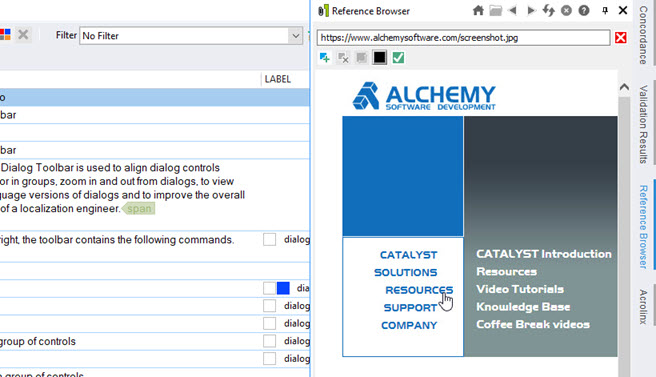Tick checkbox in the row above 'group of controls'
The image size is (656, 377).
tap(269, 323)
